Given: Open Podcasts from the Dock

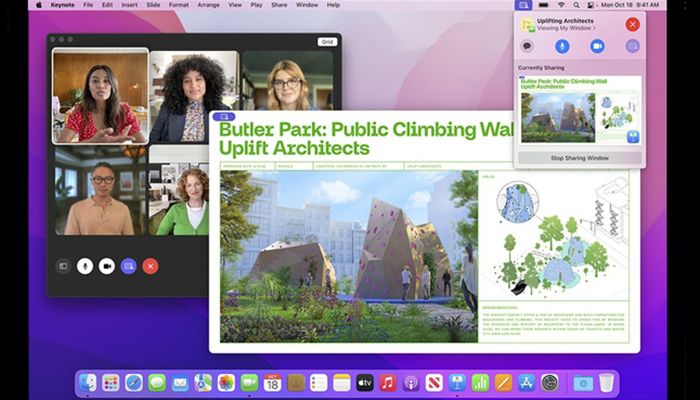Looking at the screenshot, I should tap(411, 383).
